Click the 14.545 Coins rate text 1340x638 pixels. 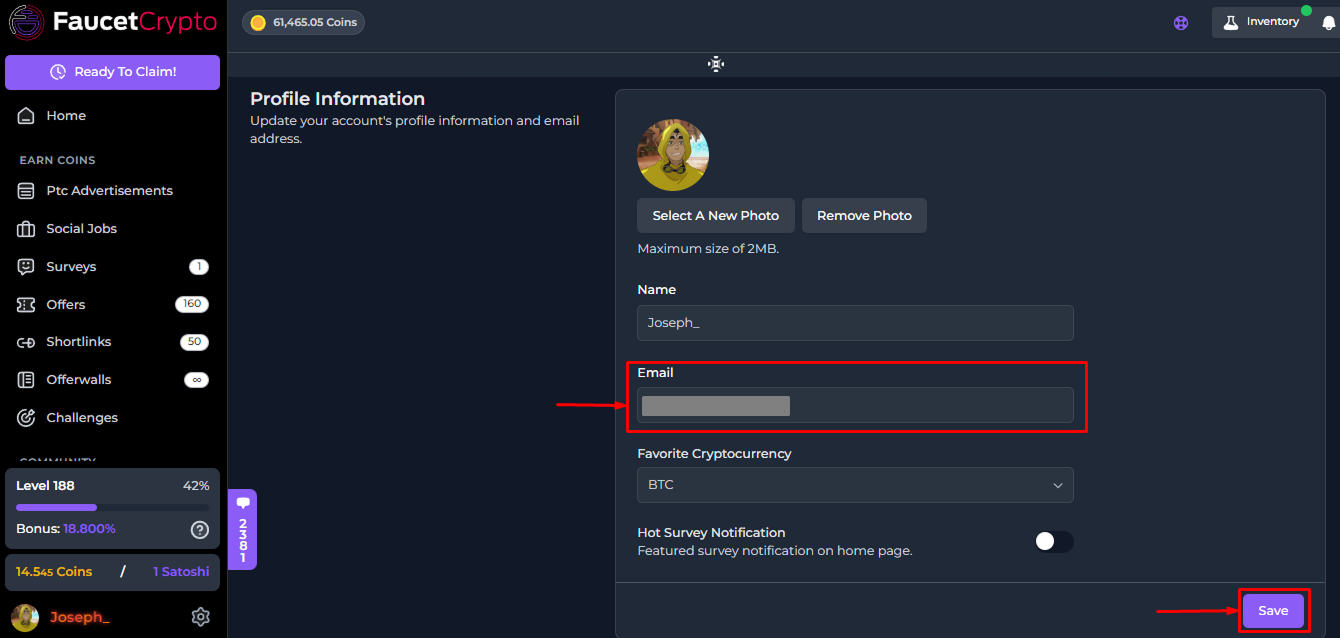coord(54,572)
